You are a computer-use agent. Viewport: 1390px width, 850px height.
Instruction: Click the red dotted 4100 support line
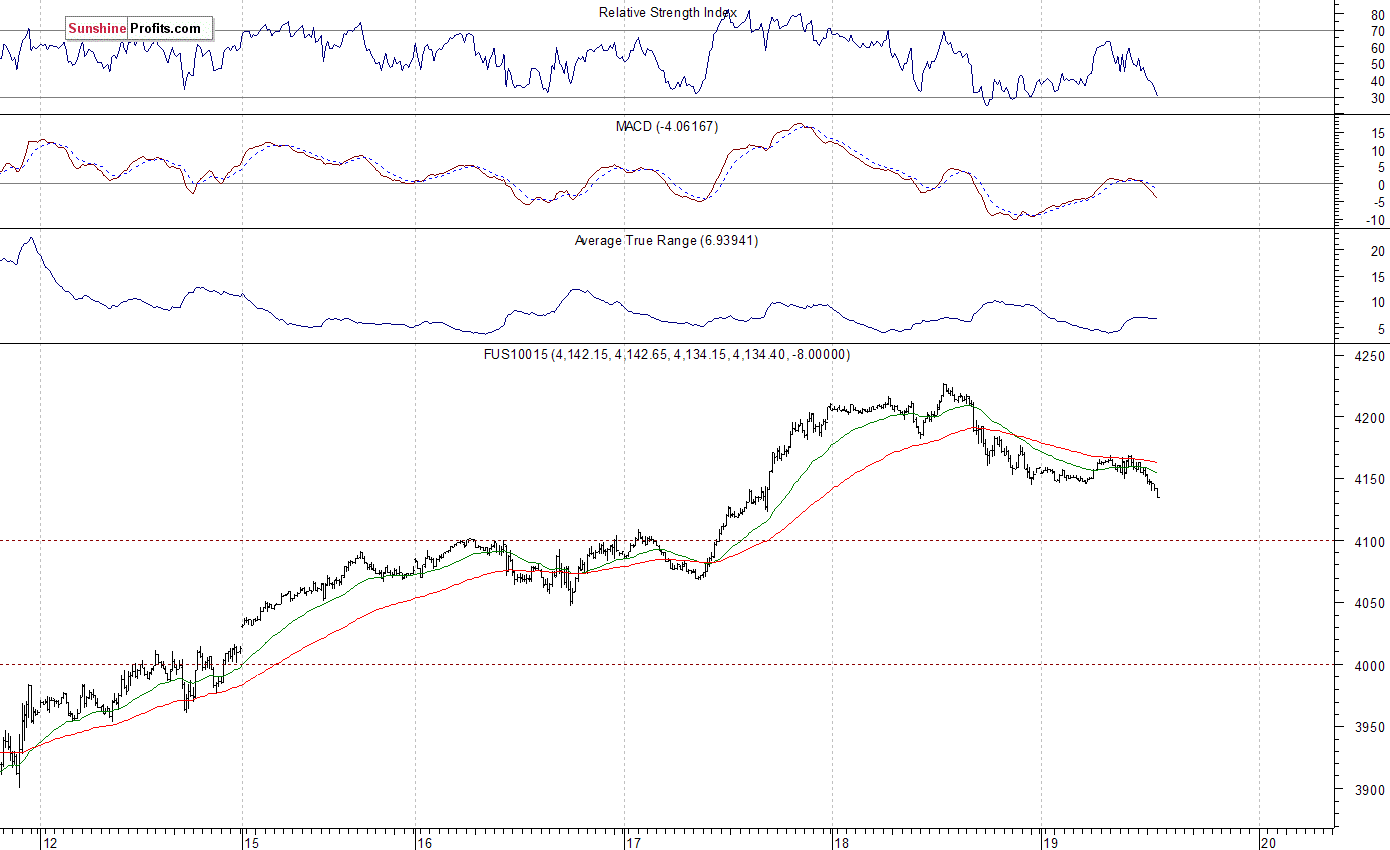(x=667, y=540)
